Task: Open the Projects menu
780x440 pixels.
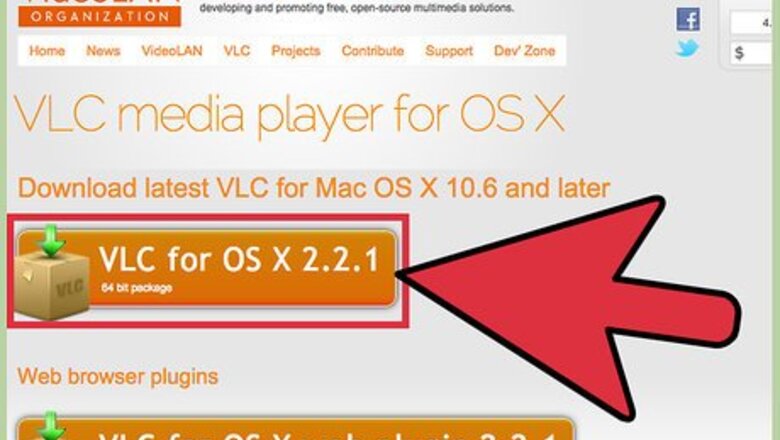Action: tap(295, 51)
